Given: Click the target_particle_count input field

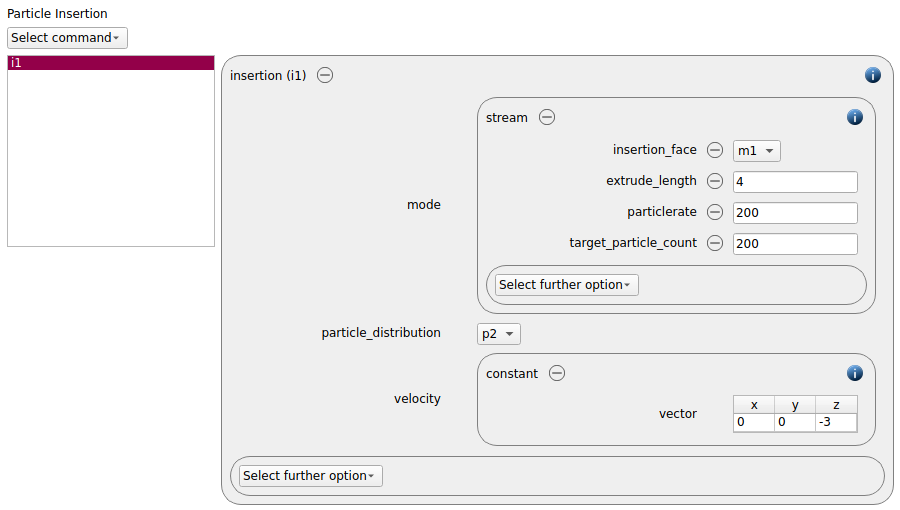Looking at the screenshot, I should click(795, 244).
